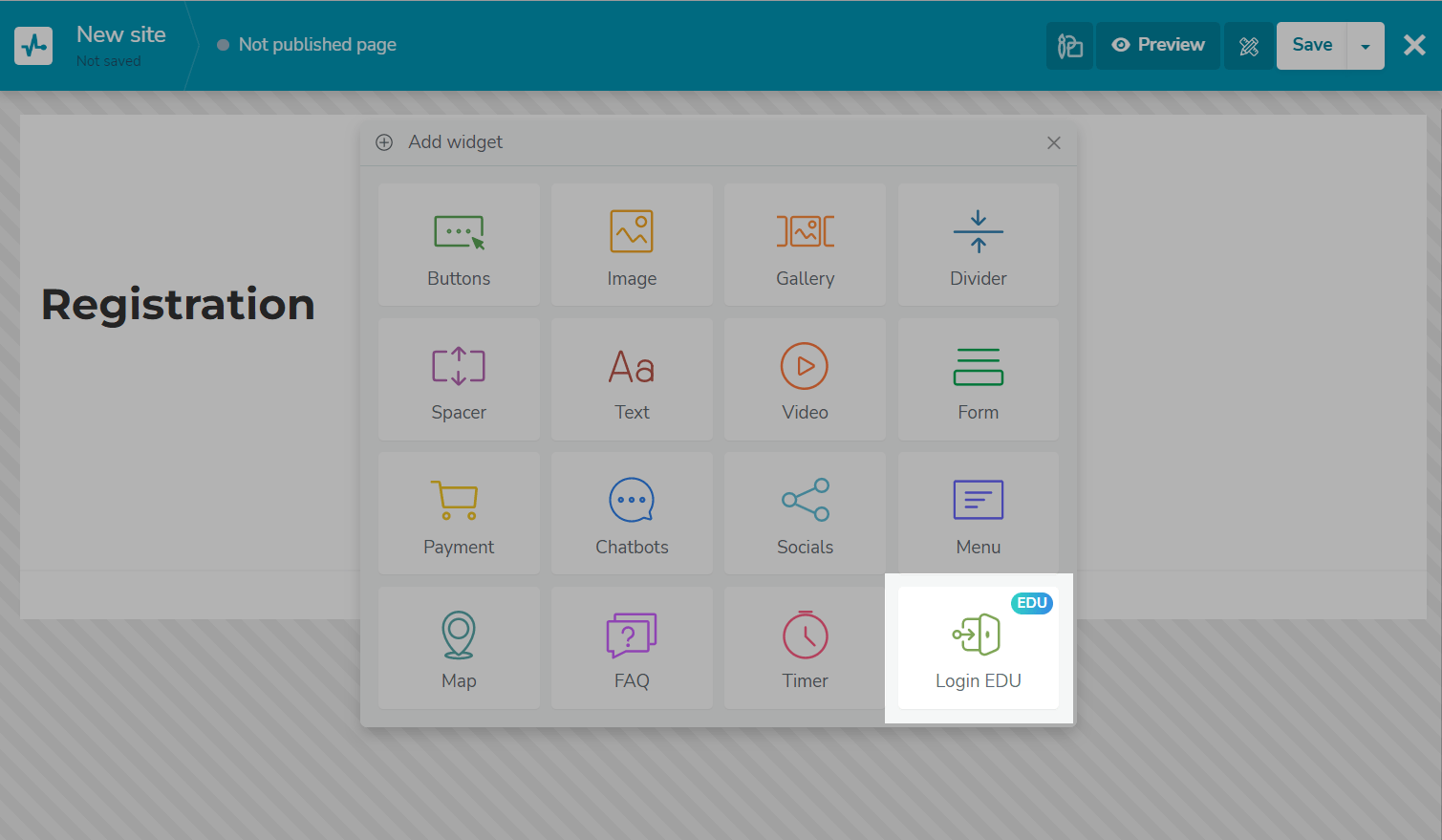Add the Chatbots widget

click(x=632, y=514)
